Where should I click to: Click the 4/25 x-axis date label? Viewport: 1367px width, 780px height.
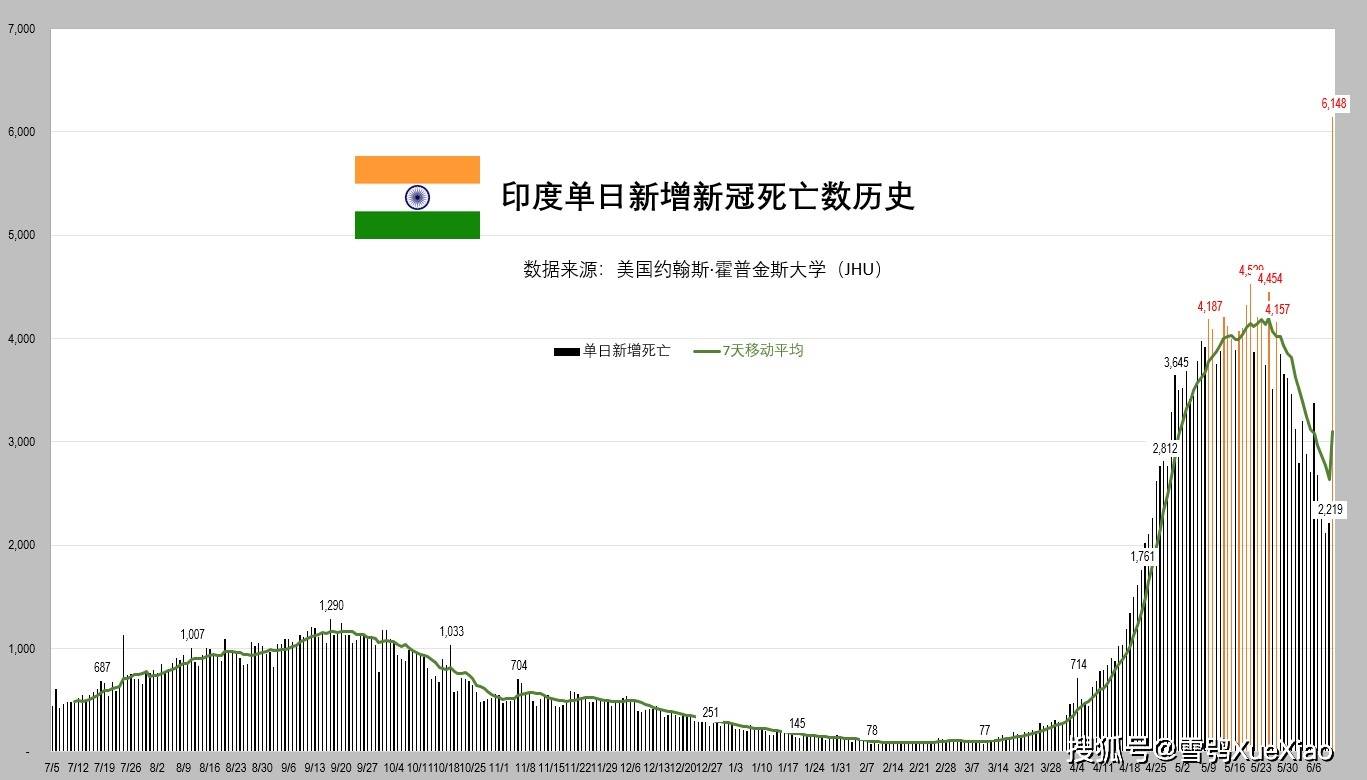tap(1155, 768)
